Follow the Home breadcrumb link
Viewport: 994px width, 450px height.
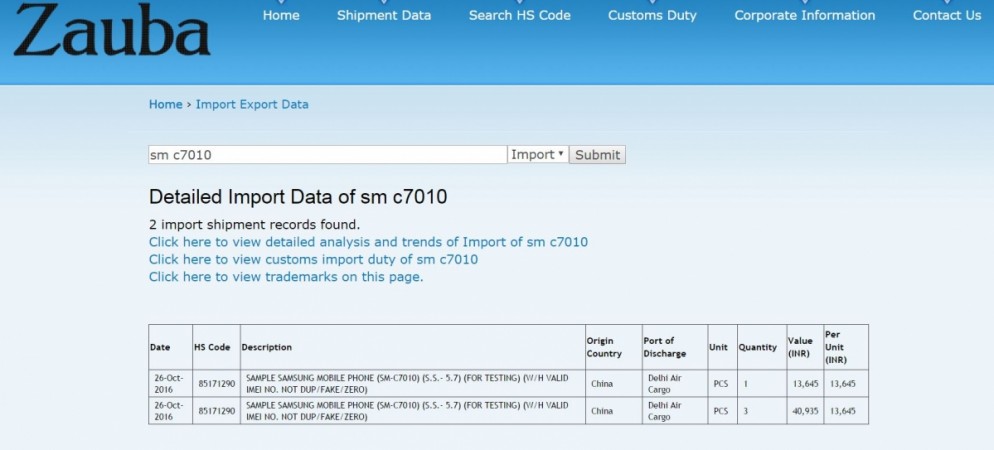(x=165, y=105)
